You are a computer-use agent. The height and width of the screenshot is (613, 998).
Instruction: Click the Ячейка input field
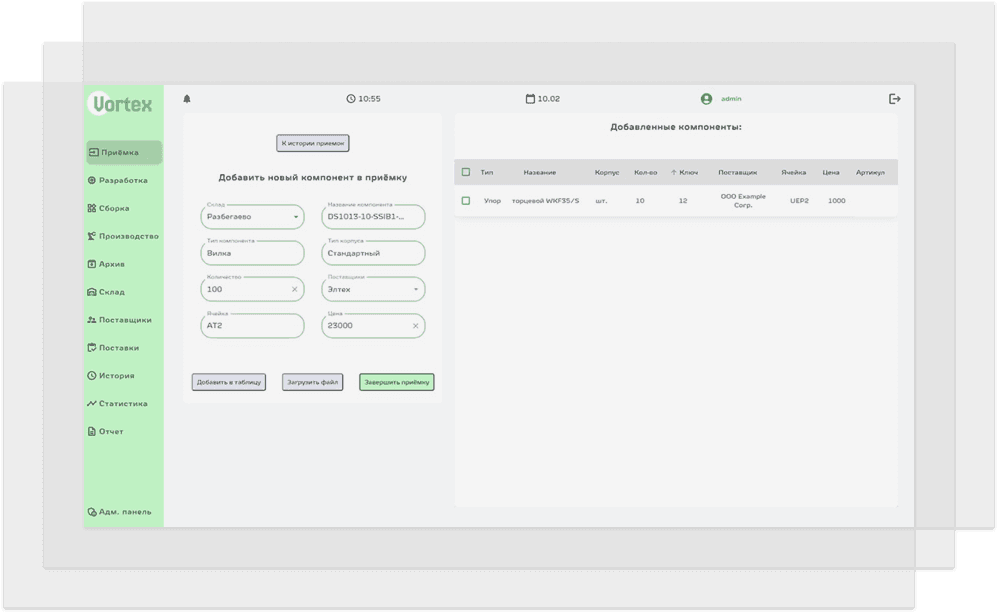(250, 326)
